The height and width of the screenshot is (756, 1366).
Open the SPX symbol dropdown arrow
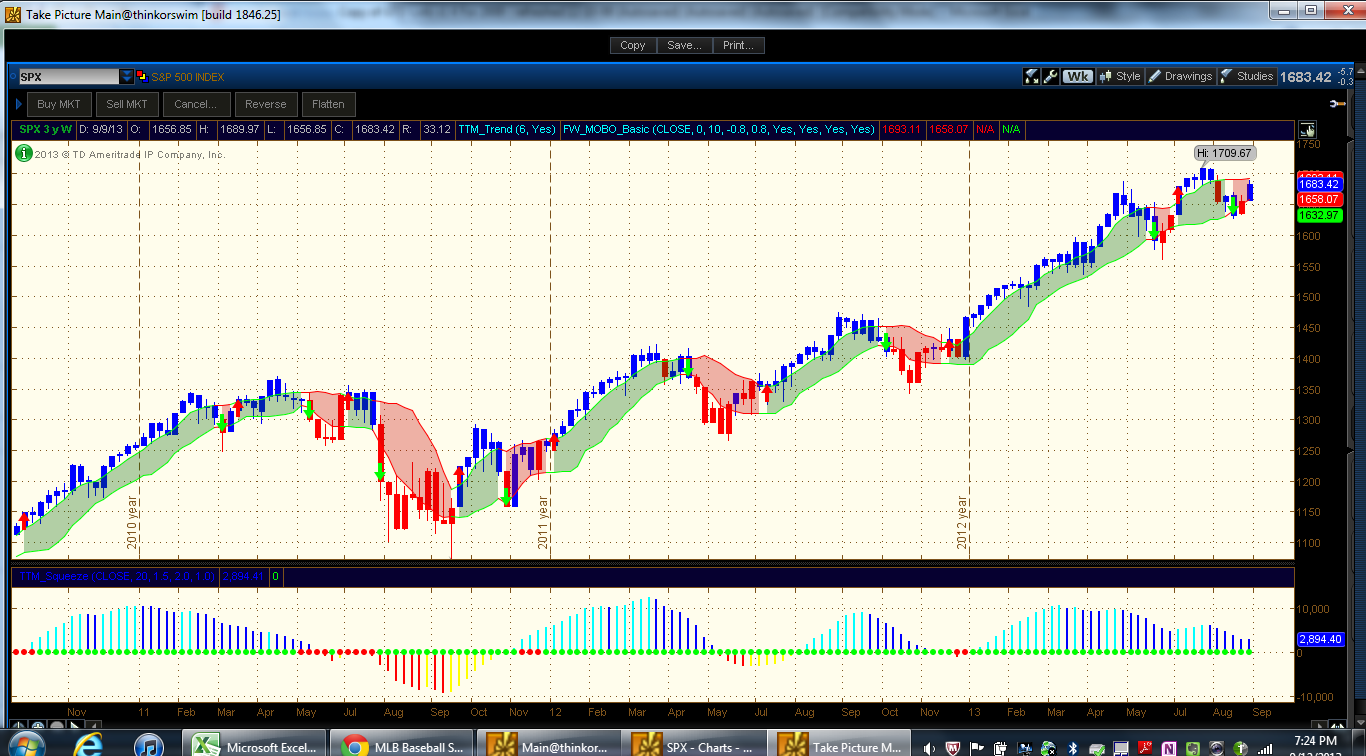click(x=126, y=76)
